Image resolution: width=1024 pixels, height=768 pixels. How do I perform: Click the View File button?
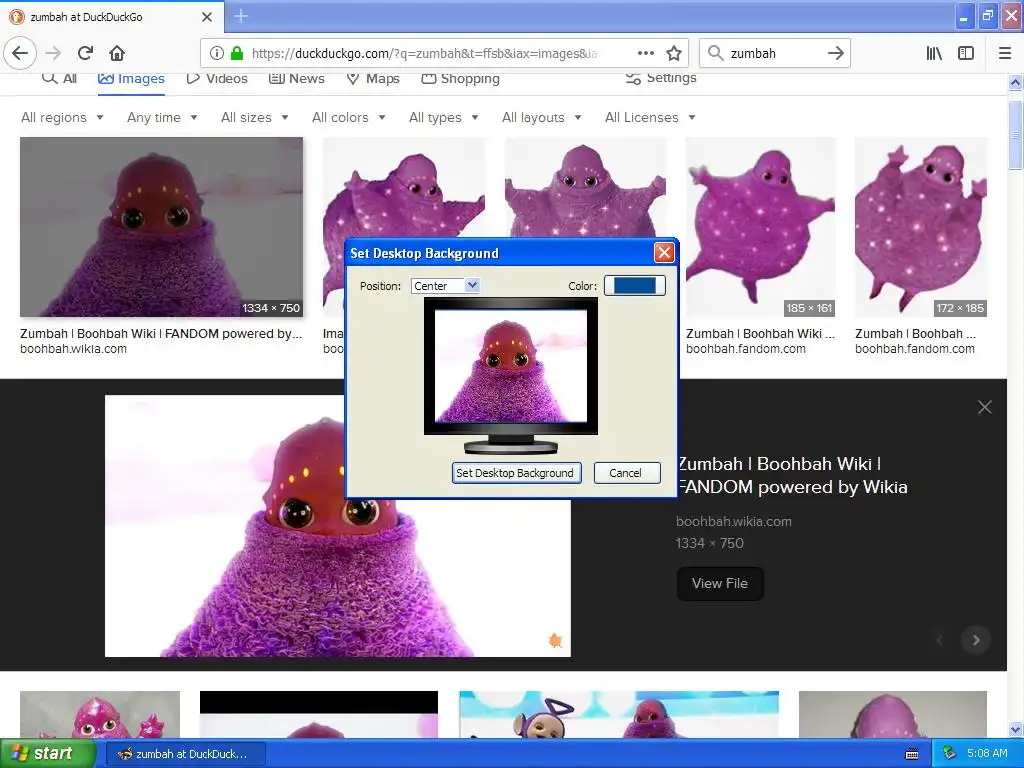tap(720, 583)
